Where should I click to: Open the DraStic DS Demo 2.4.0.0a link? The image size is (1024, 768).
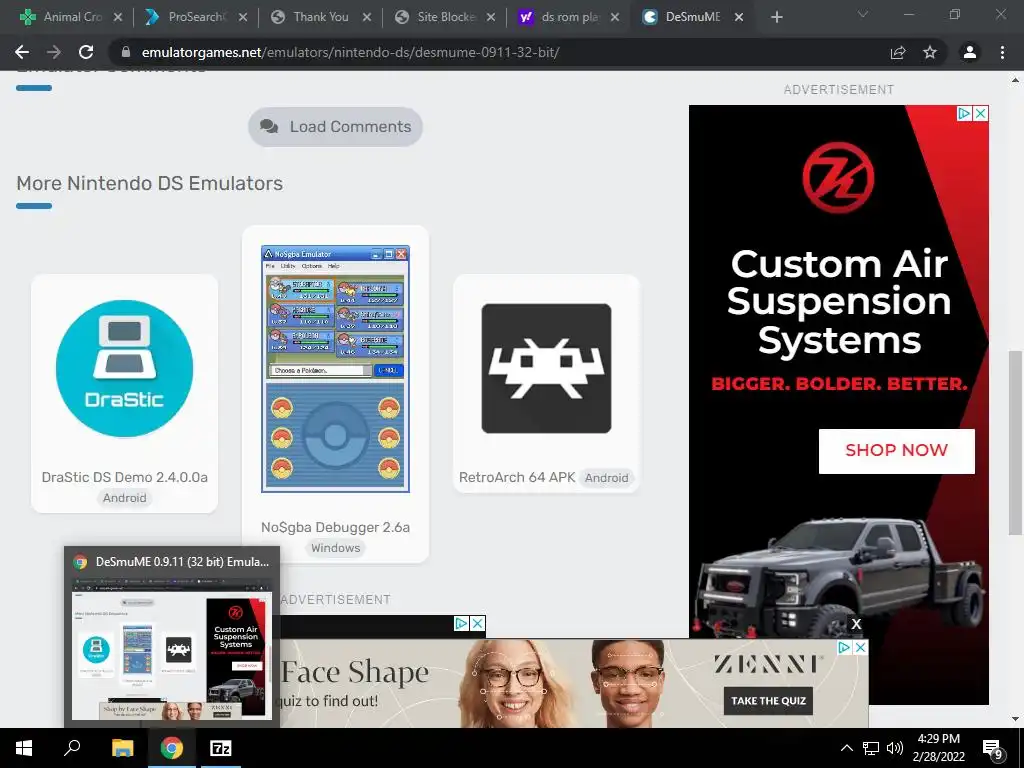[124, 477]
